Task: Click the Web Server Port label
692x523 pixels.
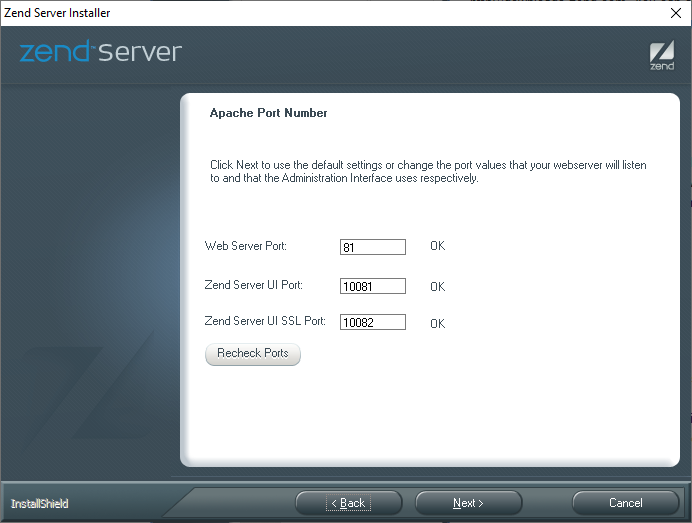Action: 246,246
